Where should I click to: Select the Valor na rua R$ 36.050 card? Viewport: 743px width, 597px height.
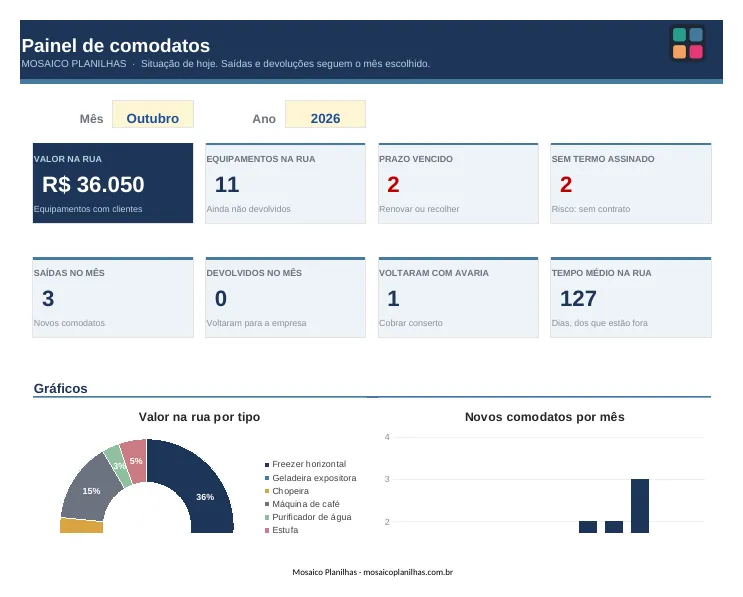(113, 183)
